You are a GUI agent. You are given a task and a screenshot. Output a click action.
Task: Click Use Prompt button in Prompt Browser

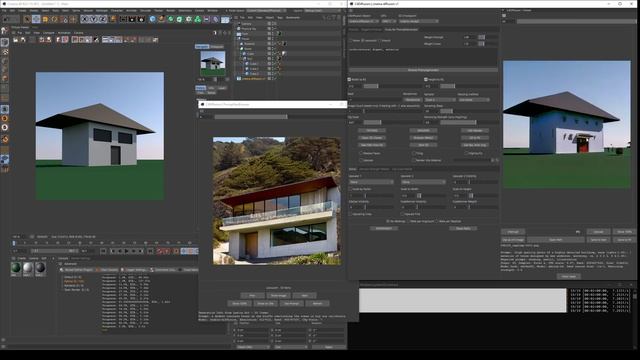coord(291,303)
